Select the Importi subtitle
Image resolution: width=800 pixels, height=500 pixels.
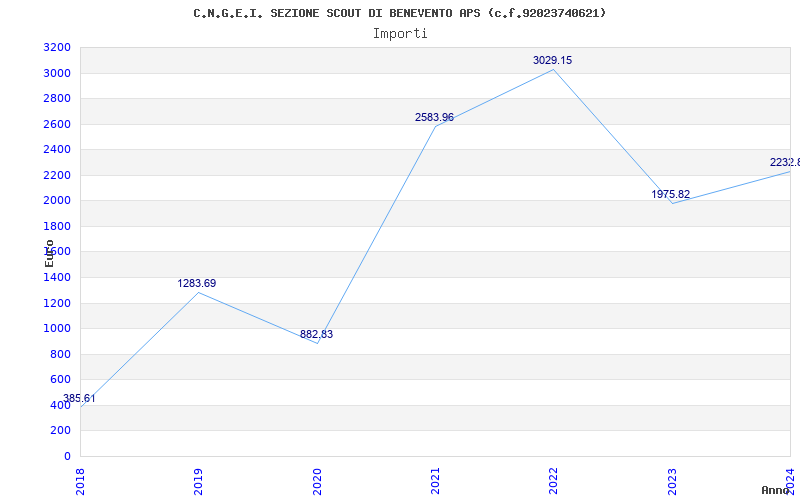click(400, 34)
